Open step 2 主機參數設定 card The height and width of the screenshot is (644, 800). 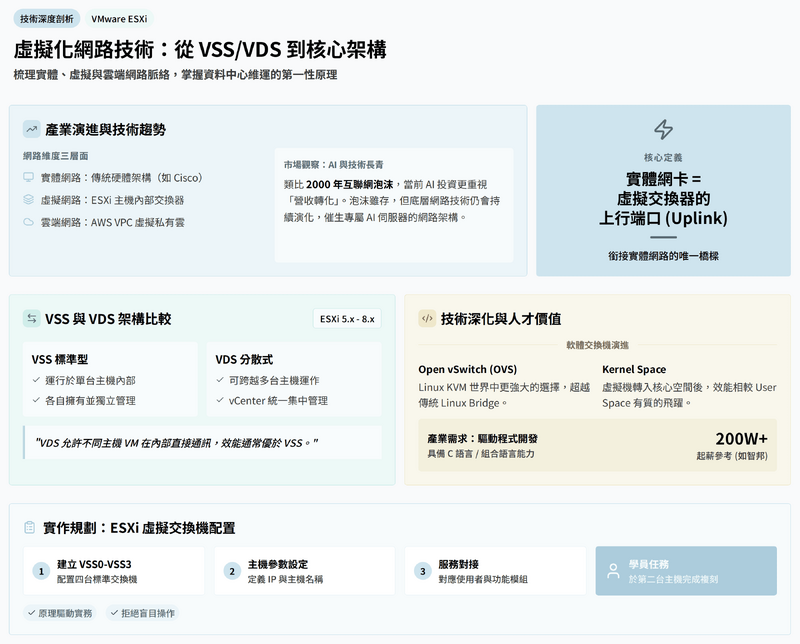point(305,571)
